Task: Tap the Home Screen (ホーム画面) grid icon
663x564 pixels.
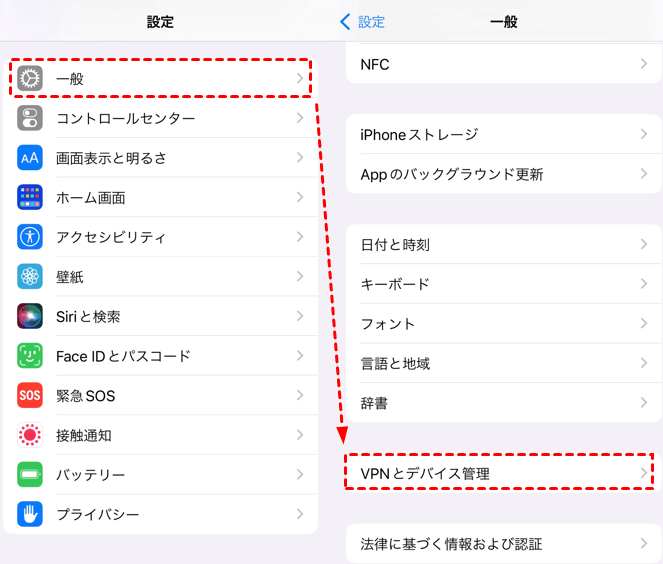Action: [30, 198]
